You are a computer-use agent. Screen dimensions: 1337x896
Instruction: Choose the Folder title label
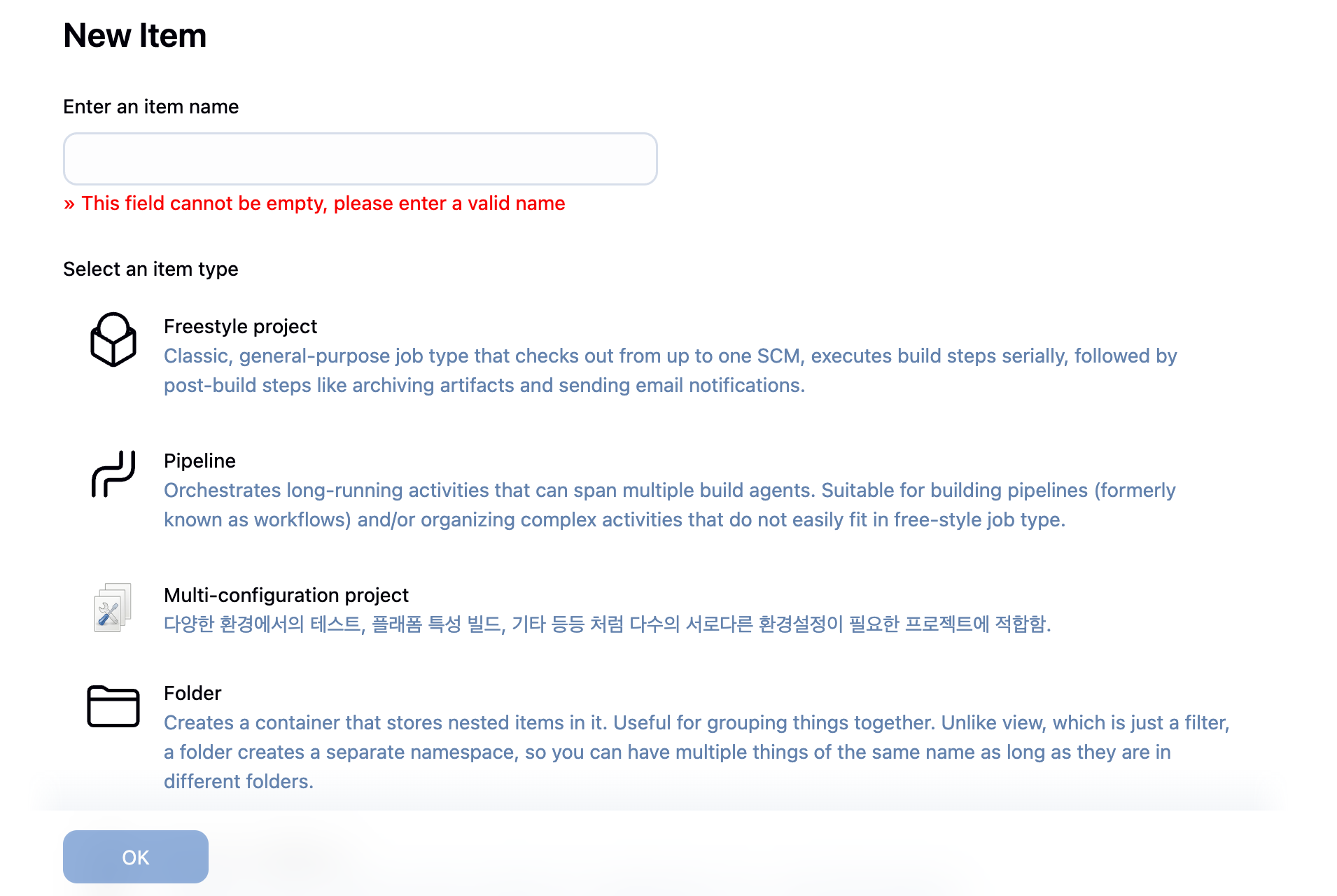point(192,693)
